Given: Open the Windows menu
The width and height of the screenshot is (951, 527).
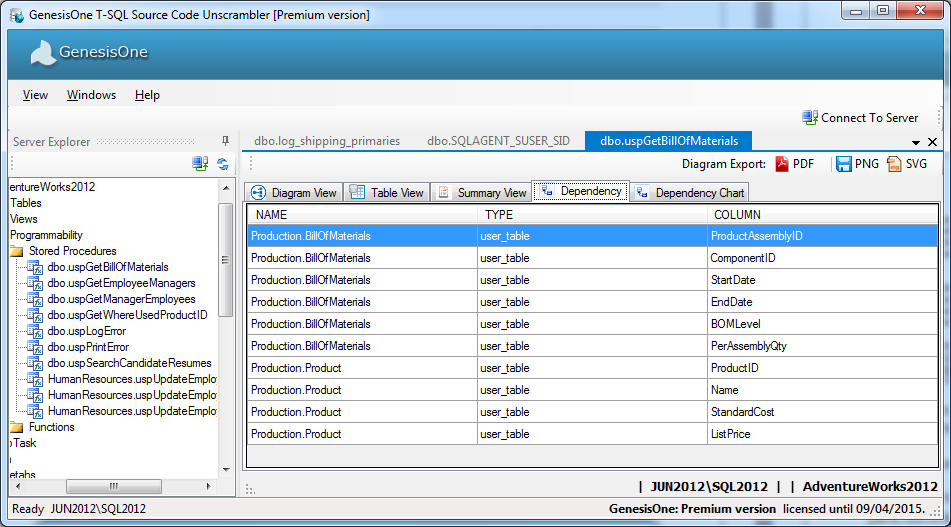Looking at the screenshot, I should (x=91, y=95).
